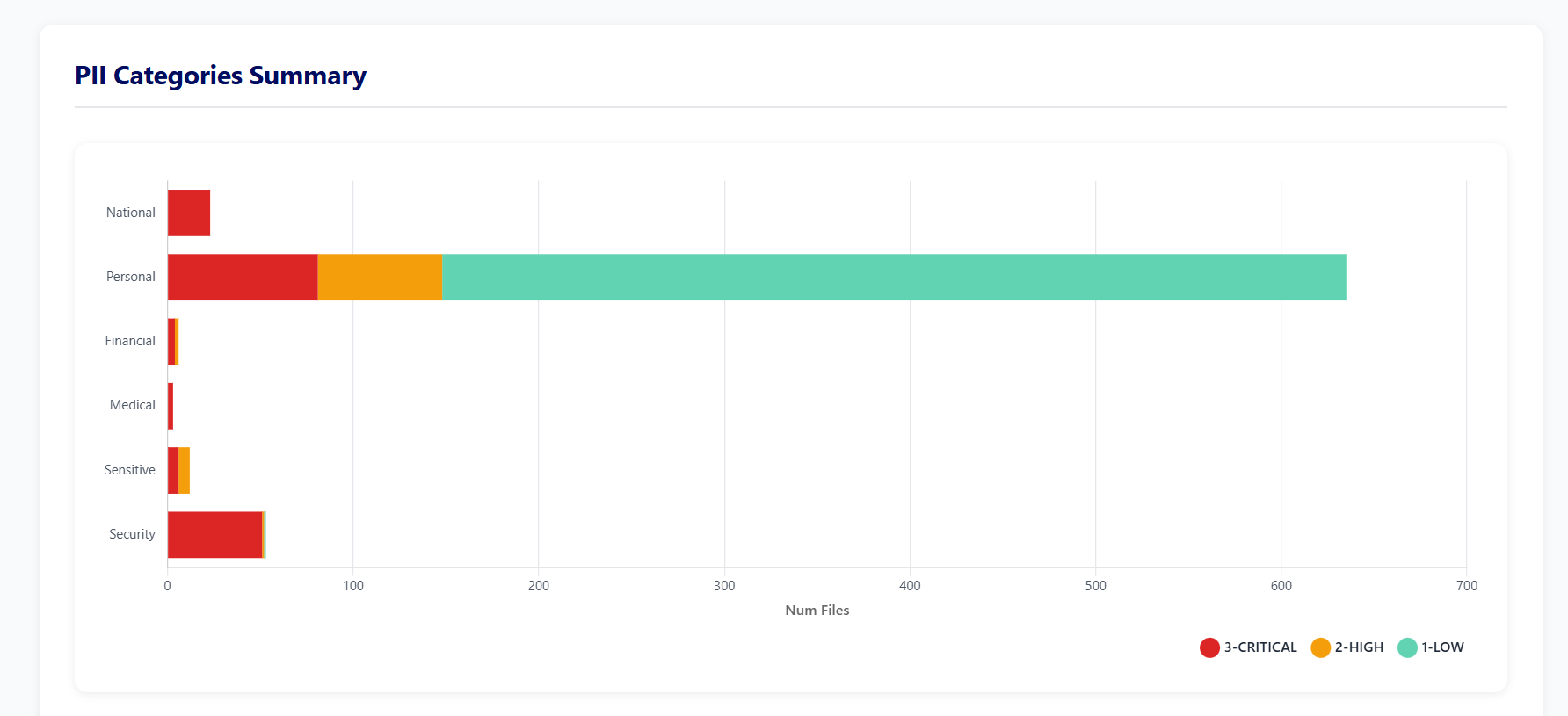Click the orange segment of Sensitive bar
The image size is (1568, 716).
click(x=185, y=470)
